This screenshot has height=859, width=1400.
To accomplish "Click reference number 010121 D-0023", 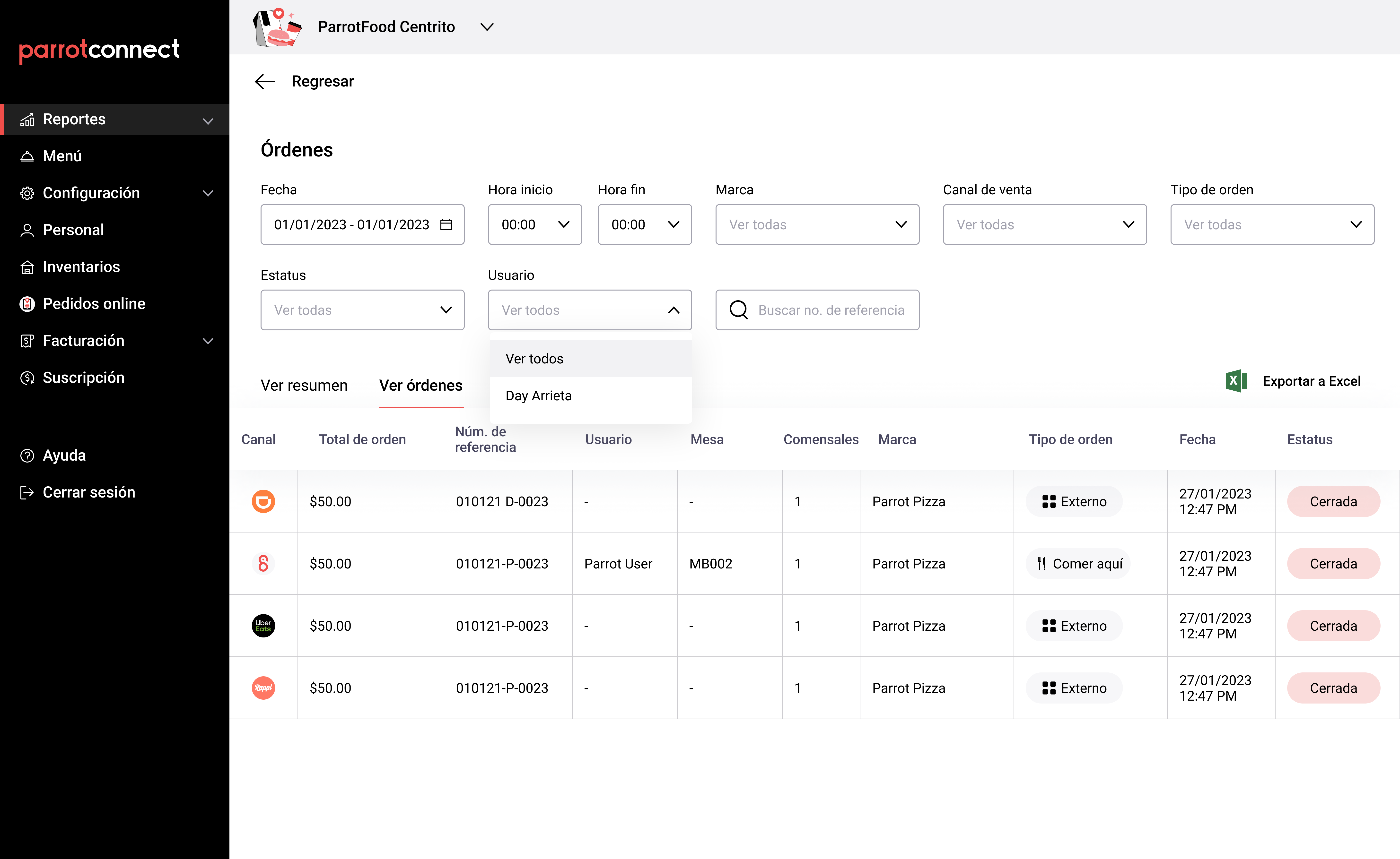I will [502, 502].
